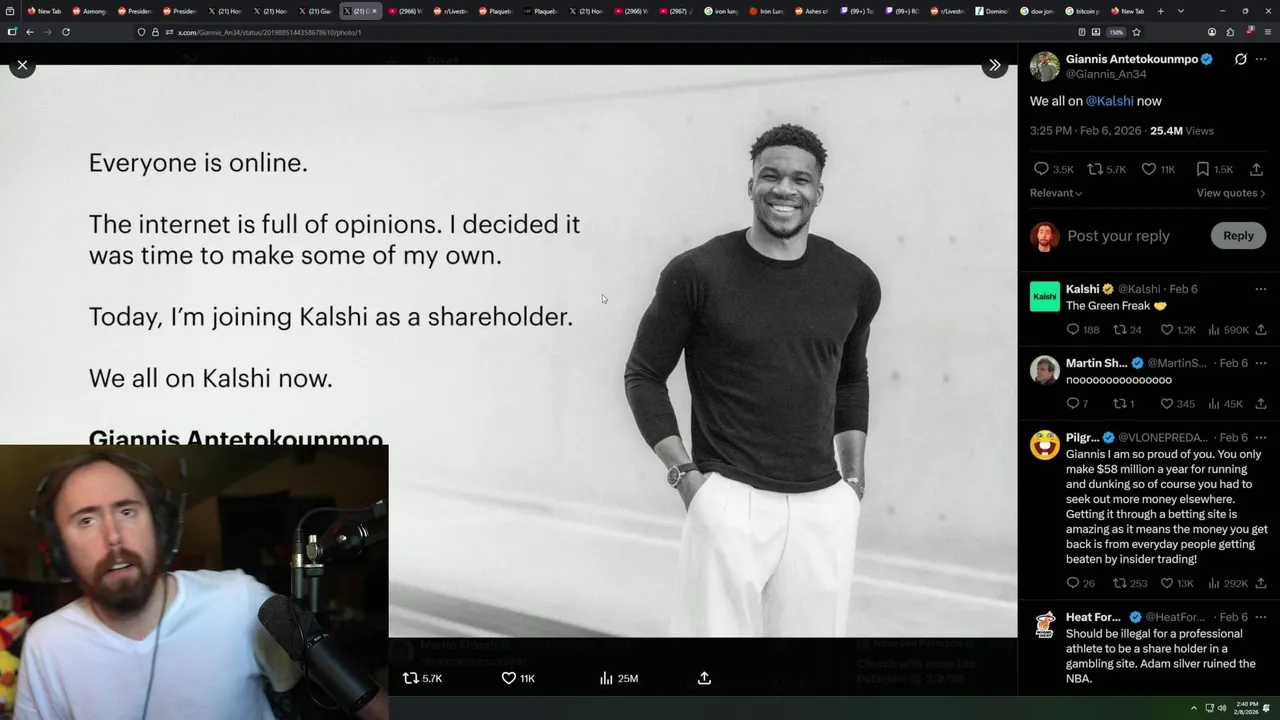Click the Grok icon on Giannis's post
The image size is (1280, 720).
click(x=1240, y=59)
